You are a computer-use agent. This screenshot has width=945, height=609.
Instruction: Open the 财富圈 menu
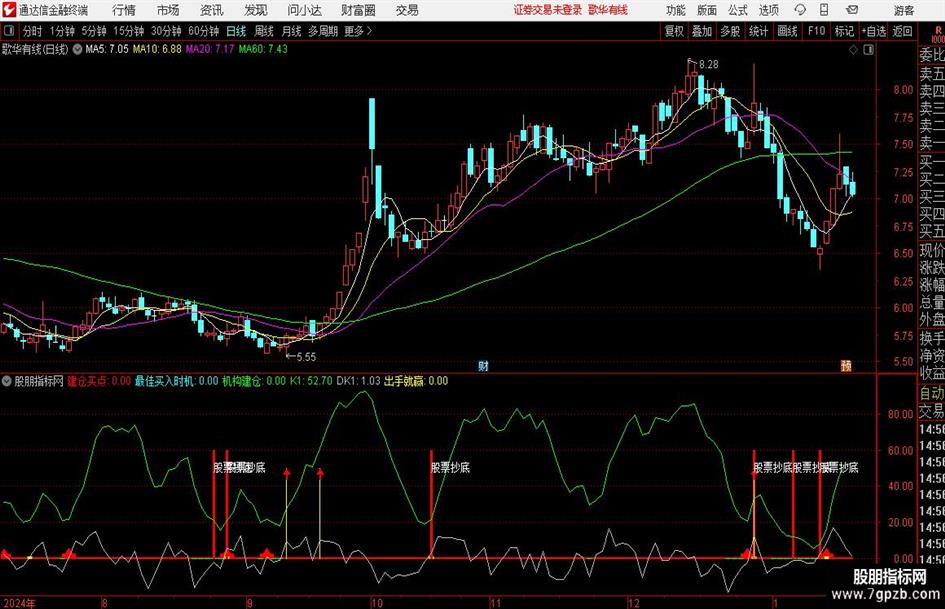pos(358,10)
